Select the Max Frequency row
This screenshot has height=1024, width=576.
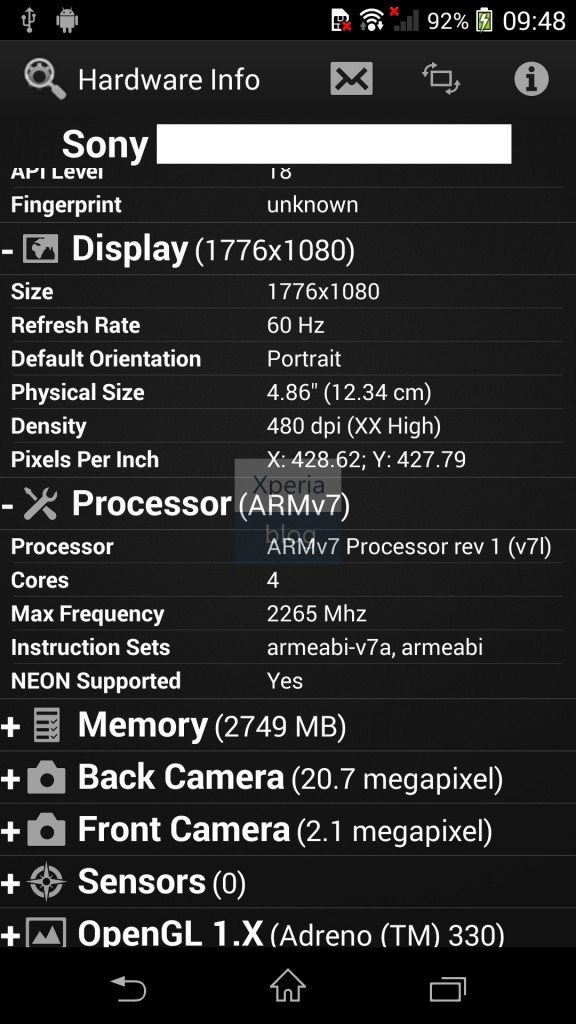[x=286, y=614]
